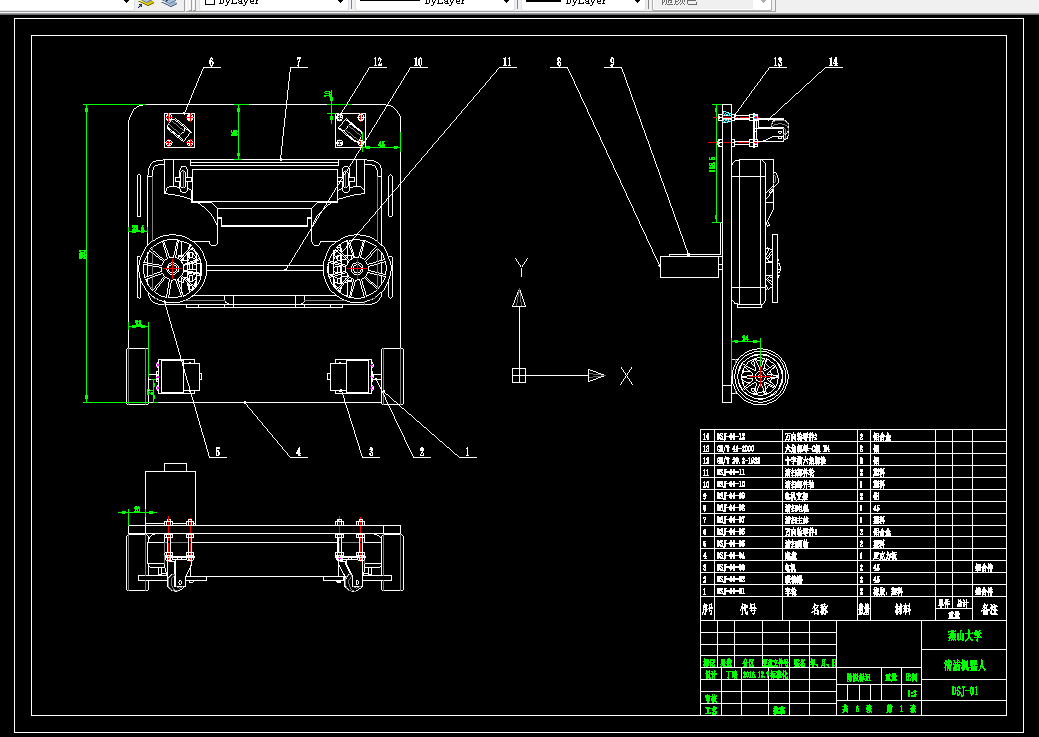Image resolution: width=1039 pixels, height=737 pixels.
Task: Select the 序号 header cell in parts list
Action: (x=708, y=609)
